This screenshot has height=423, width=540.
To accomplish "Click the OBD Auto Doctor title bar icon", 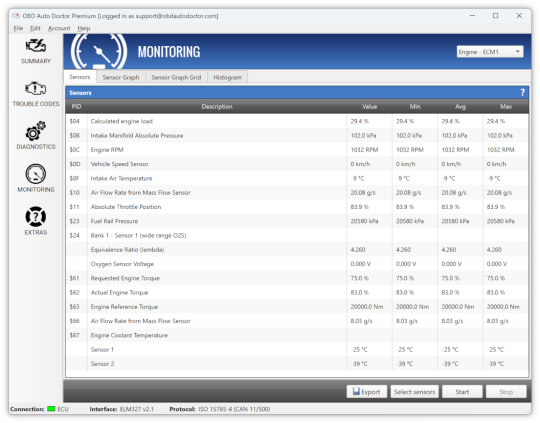I will (x=16, y=16).
